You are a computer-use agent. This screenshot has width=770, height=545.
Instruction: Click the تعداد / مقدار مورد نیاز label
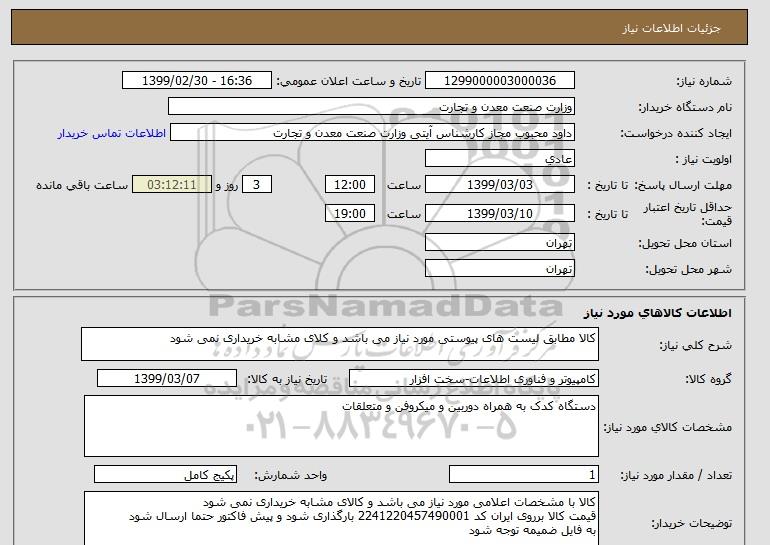pos(676,475)
